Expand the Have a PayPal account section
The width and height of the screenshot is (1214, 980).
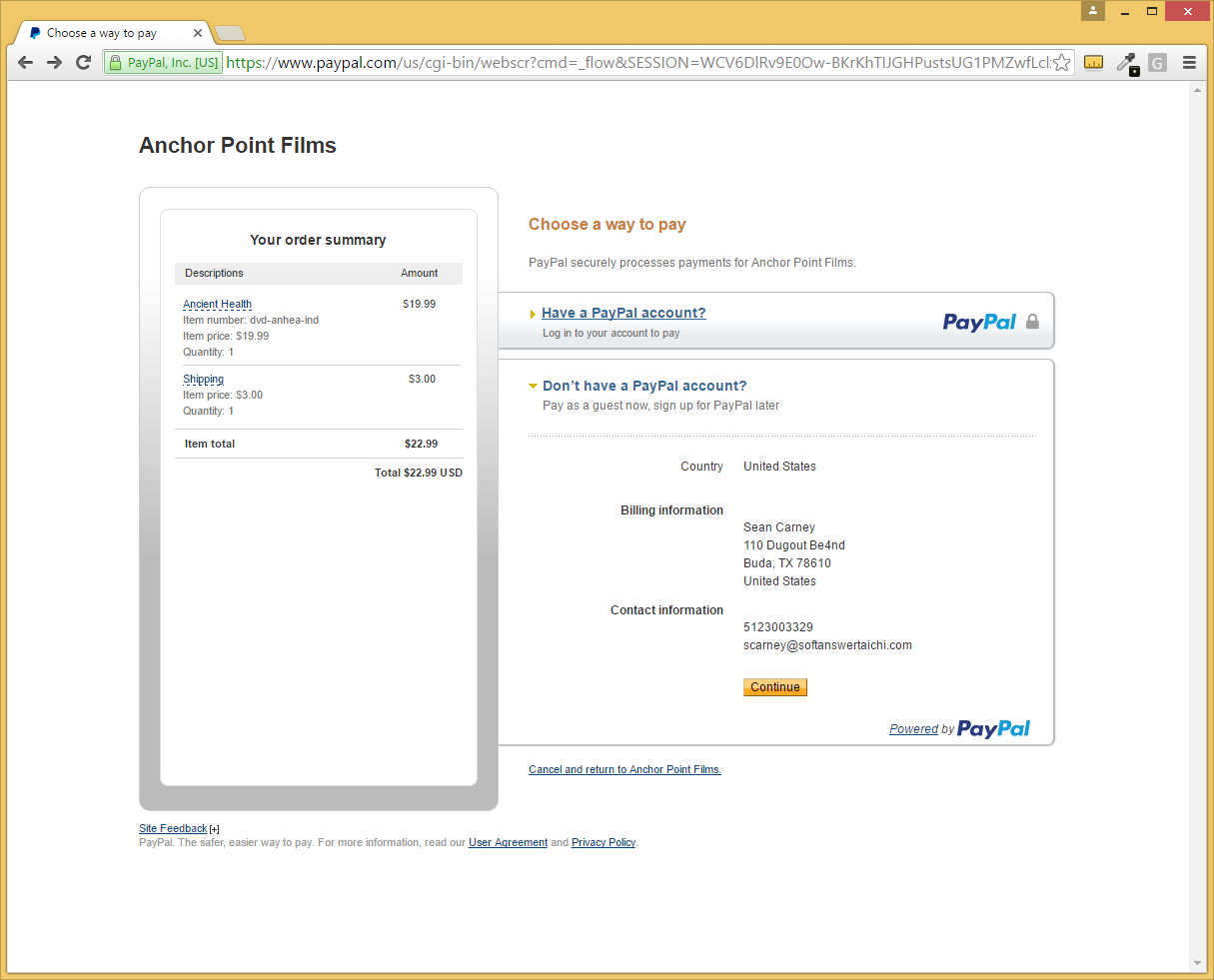click(623, 313)
